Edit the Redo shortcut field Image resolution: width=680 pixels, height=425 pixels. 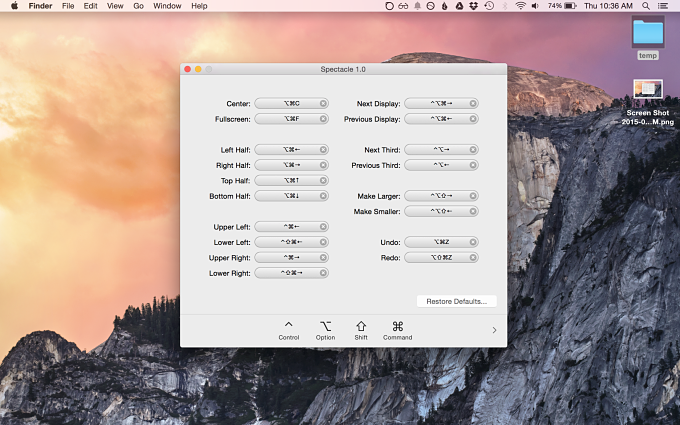[441, 258]
